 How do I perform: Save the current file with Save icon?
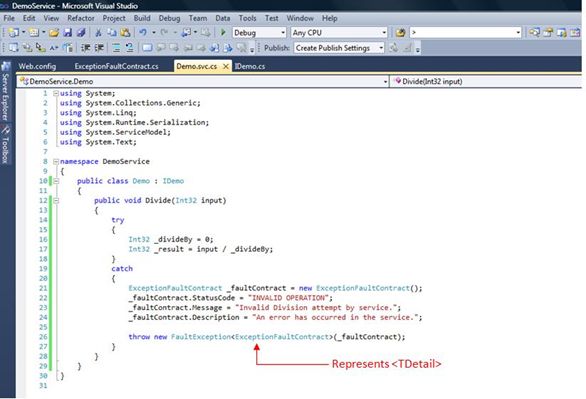click(67, 33)
